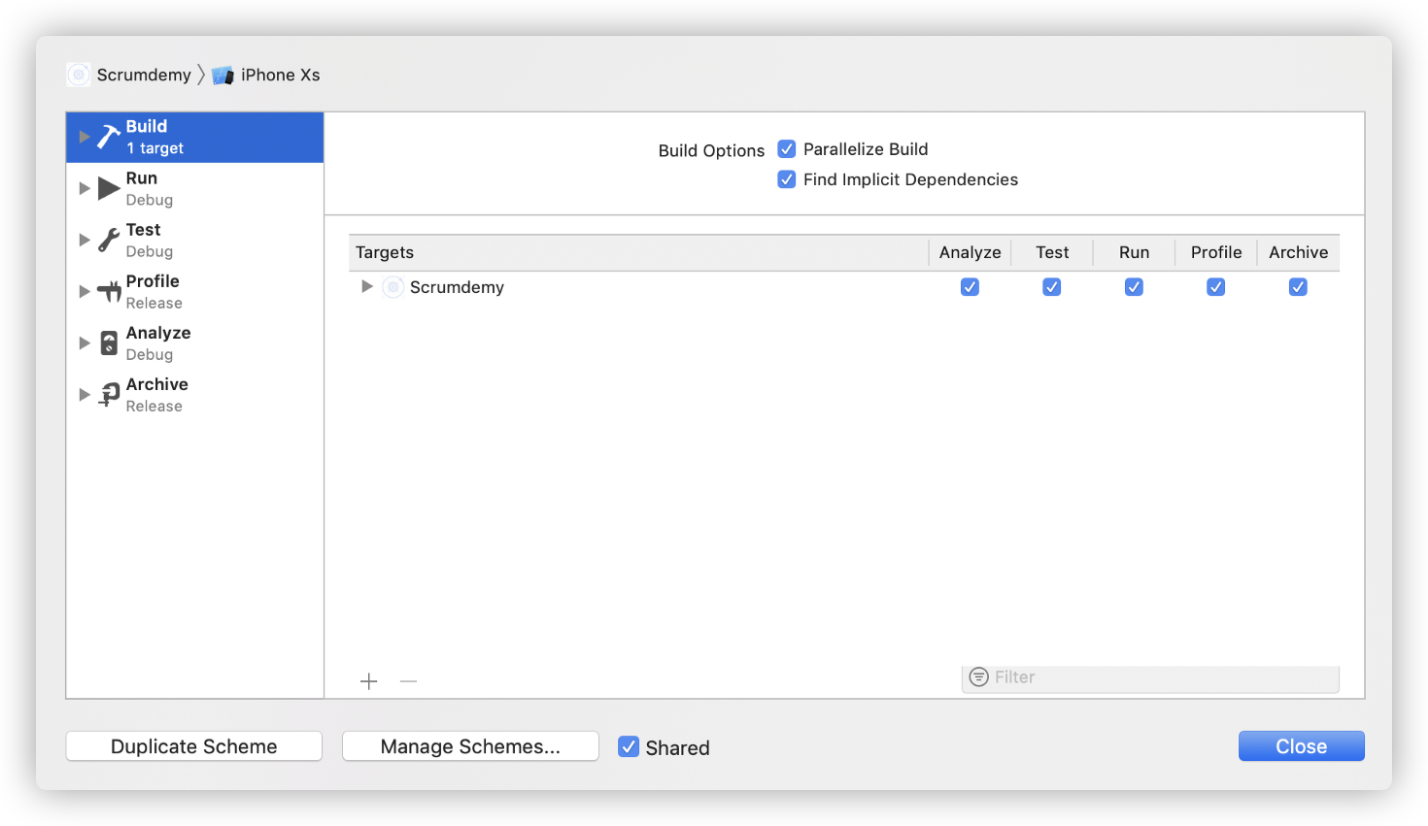This screenshot has height=826, width=1428.
Task: Click the Run play icon
Action: pos(109,188)
